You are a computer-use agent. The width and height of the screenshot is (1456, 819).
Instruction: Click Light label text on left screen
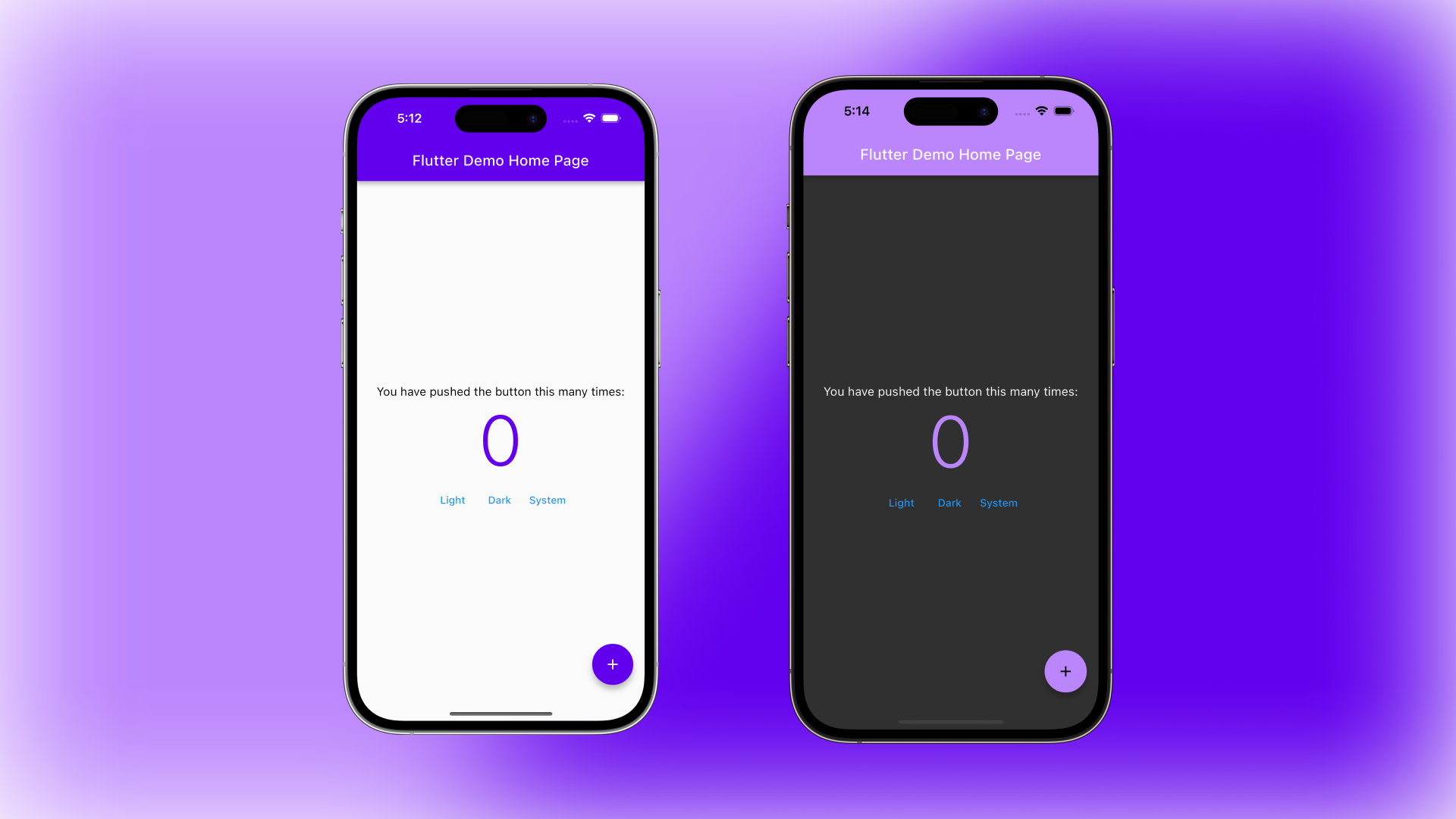(452, 500)
